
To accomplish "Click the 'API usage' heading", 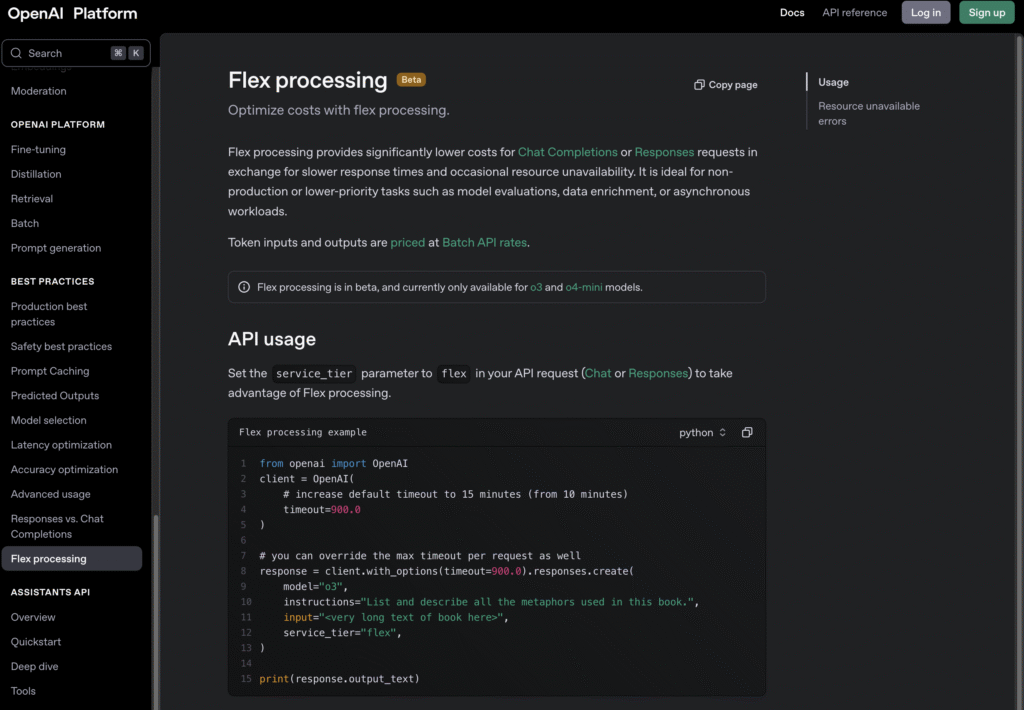I will point(272,339).
